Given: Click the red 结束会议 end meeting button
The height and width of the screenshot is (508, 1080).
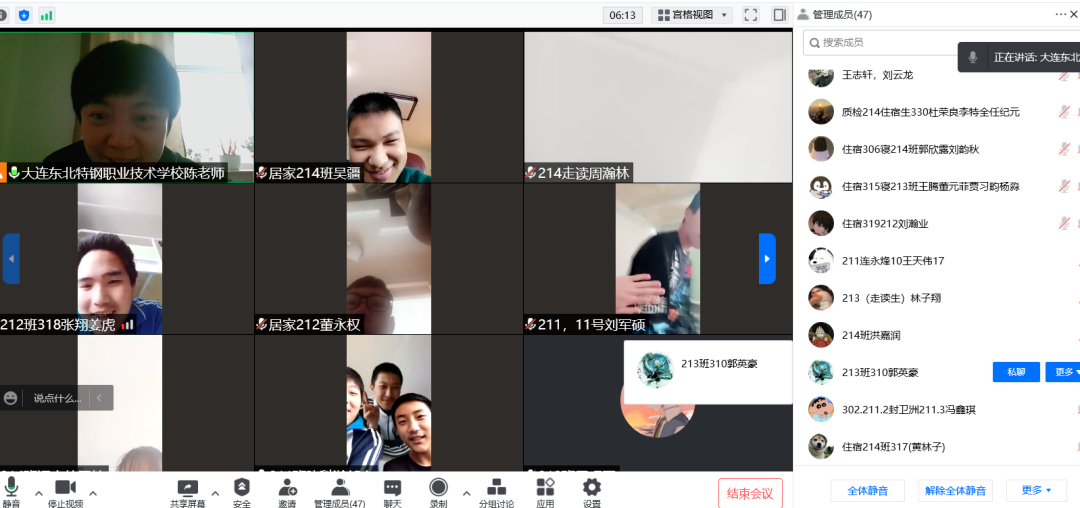Looking at the screenshot, I should (750, 492).
